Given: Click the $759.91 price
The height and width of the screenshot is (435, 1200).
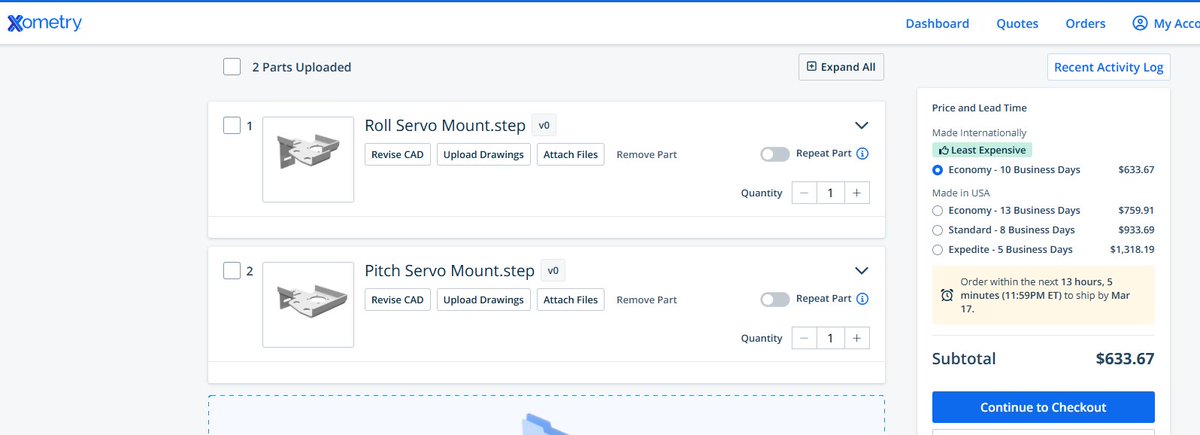Looking at the screenshot, I should (x=1136, y=210).
